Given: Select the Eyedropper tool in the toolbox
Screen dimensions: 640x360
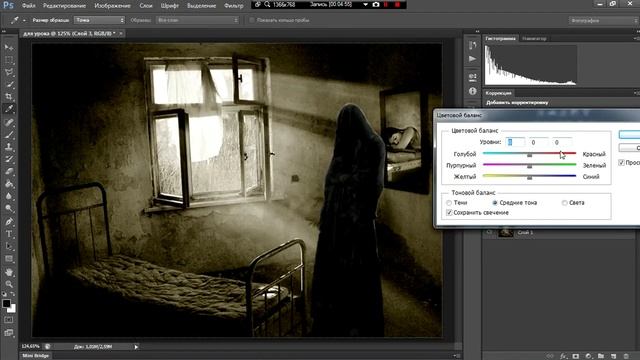Looking at the screenshot, I should tap(9, 109).
